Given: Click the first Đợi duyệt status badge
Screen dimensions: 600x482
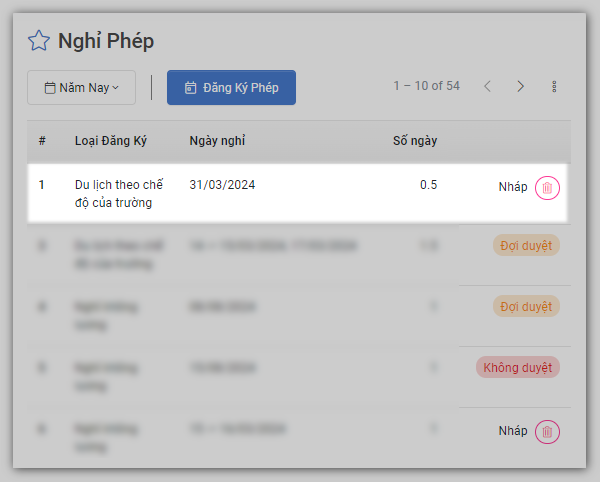Looking at the screenshot, I should (525, 245).
